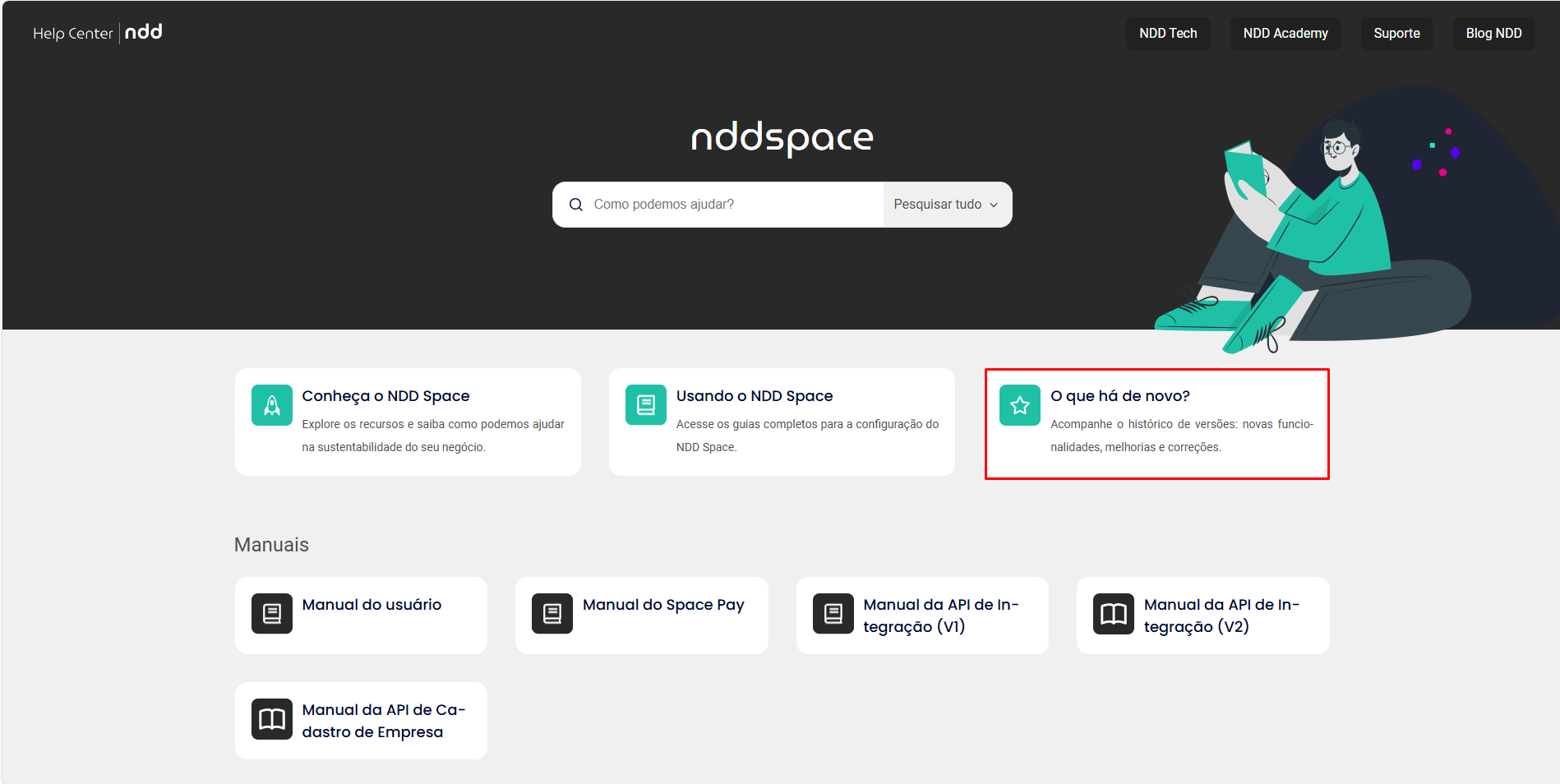Screen dimensions: 1560x784
Task: Click the rocket icon for Conheça o NDD Space
Action: coord(272,405)
